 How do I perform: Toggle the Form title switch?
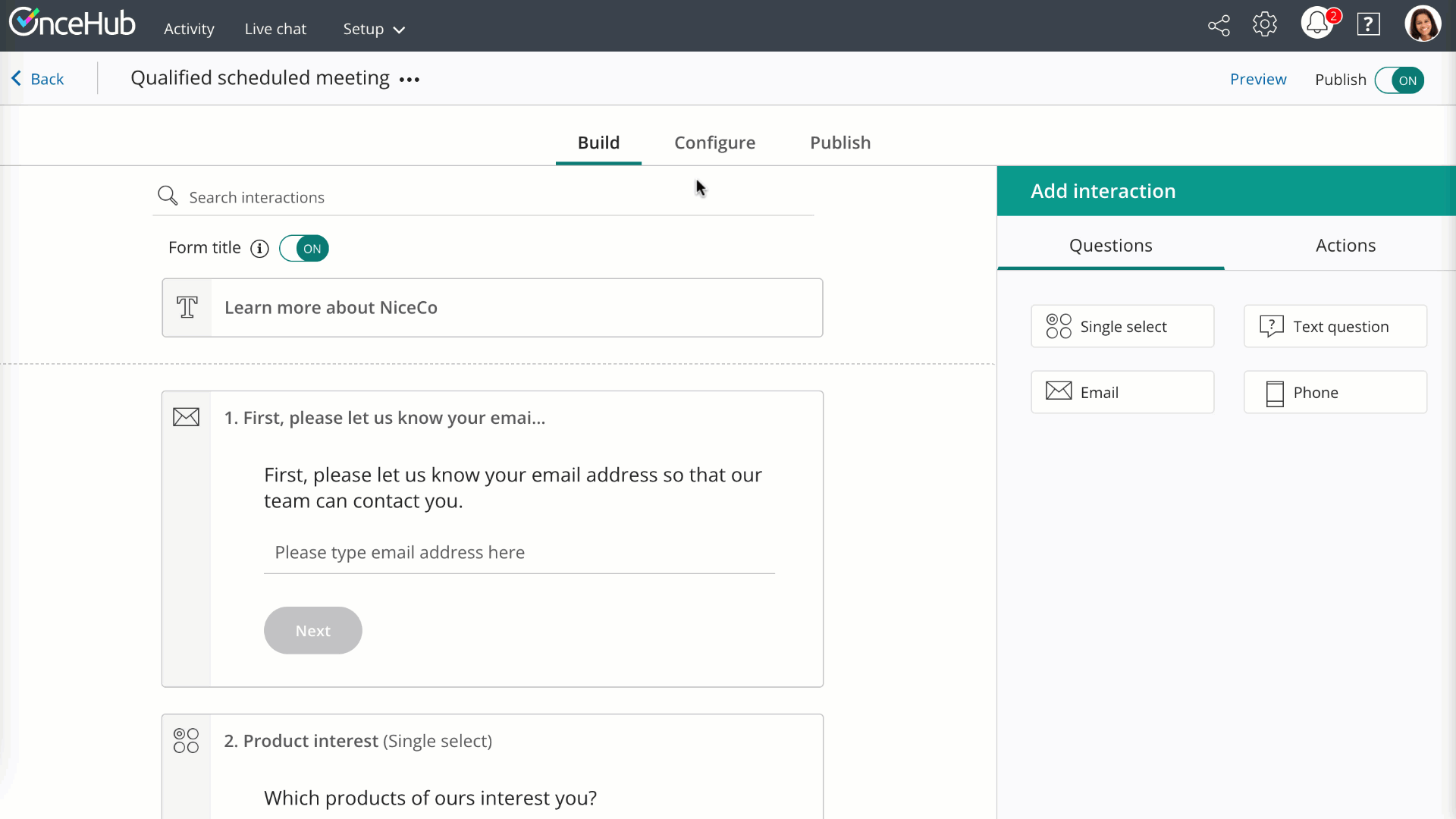[304, 249]
